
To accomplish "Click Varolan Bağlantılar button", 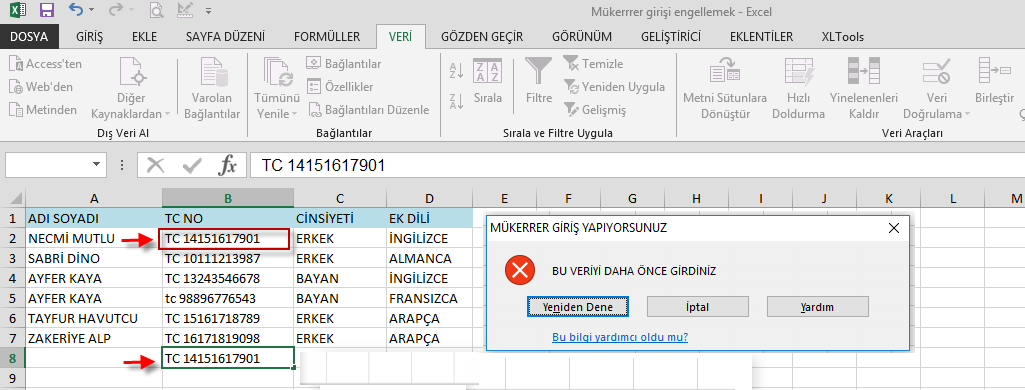I will pos(212,88).
